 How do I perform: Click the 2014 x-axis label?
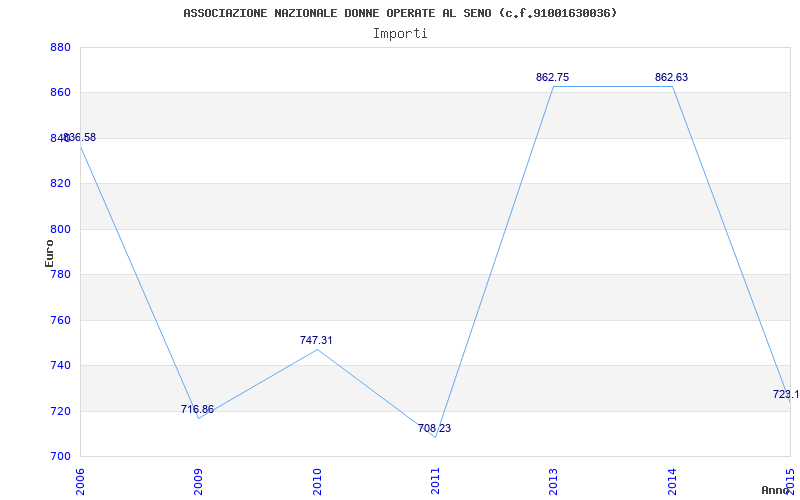(x=672, y=482)
